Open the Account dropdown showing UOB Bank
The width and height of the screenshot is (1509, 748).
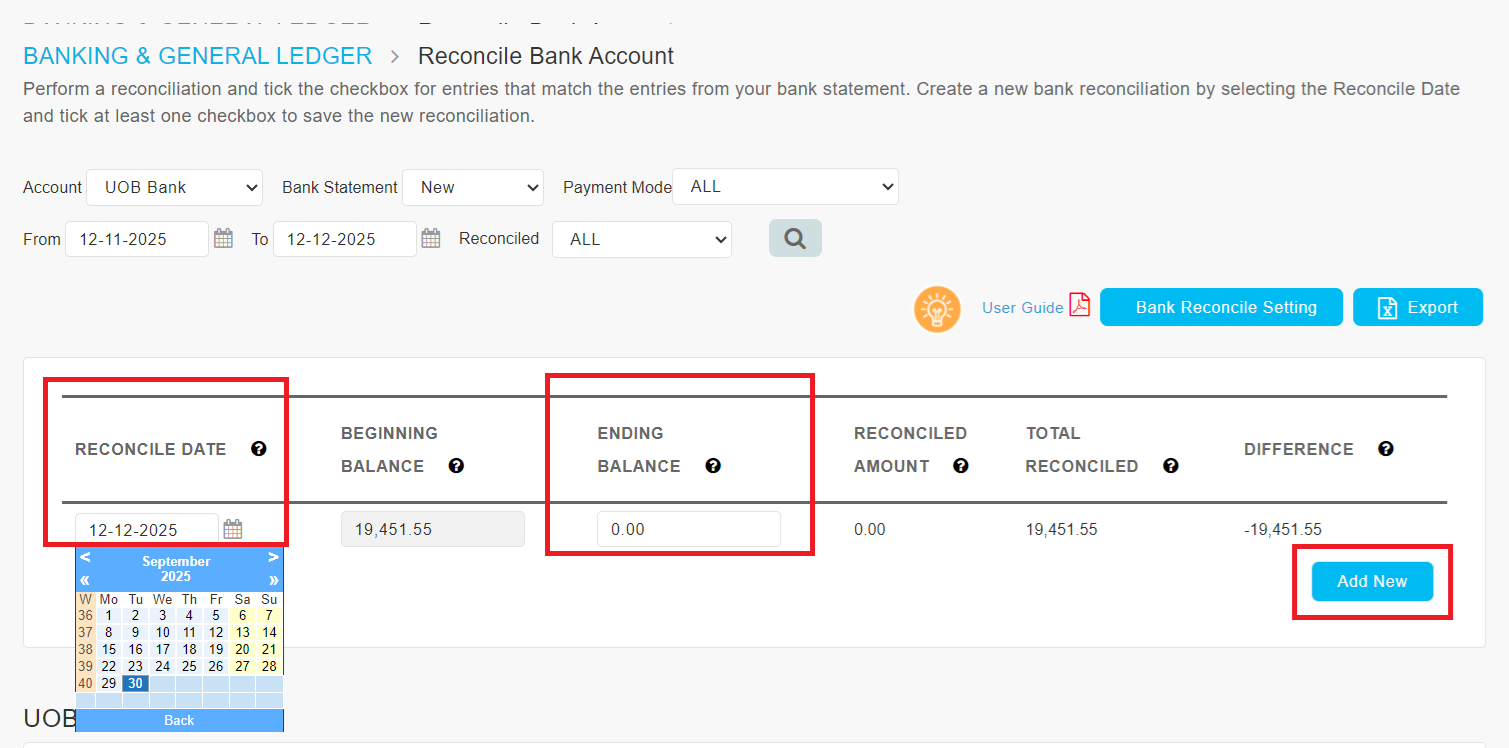(x=174, y=187)
